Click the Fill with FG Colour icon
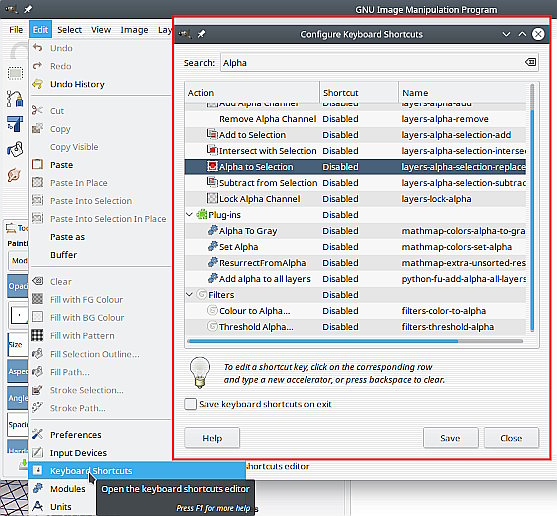The height and width of the screenshot is (516, 557). (37, 299)
